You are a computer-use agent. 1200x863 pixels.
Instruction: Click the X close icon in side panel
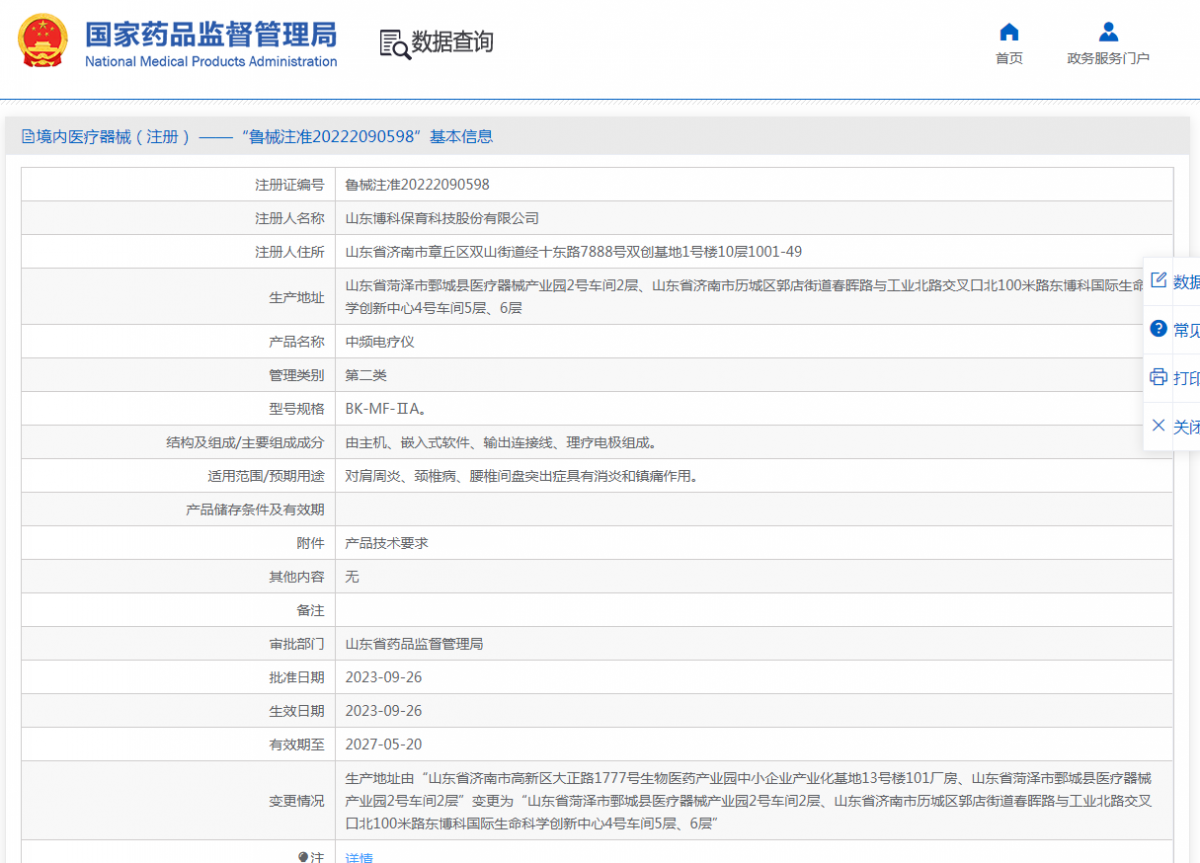[1160, 427]
